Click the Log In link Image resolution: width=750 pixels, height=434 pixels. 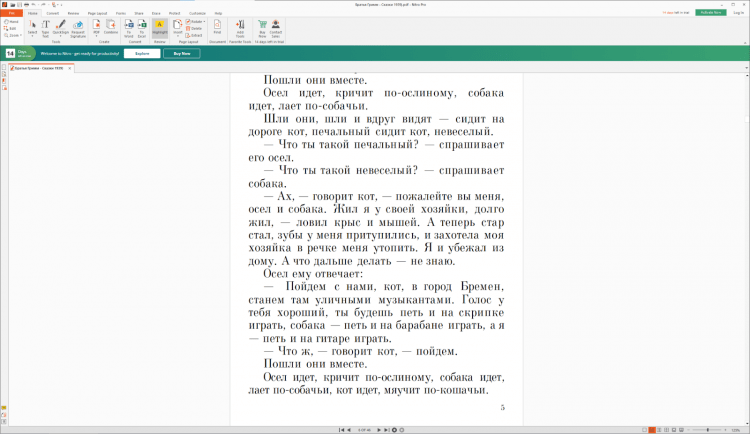[x=738, y=12]
